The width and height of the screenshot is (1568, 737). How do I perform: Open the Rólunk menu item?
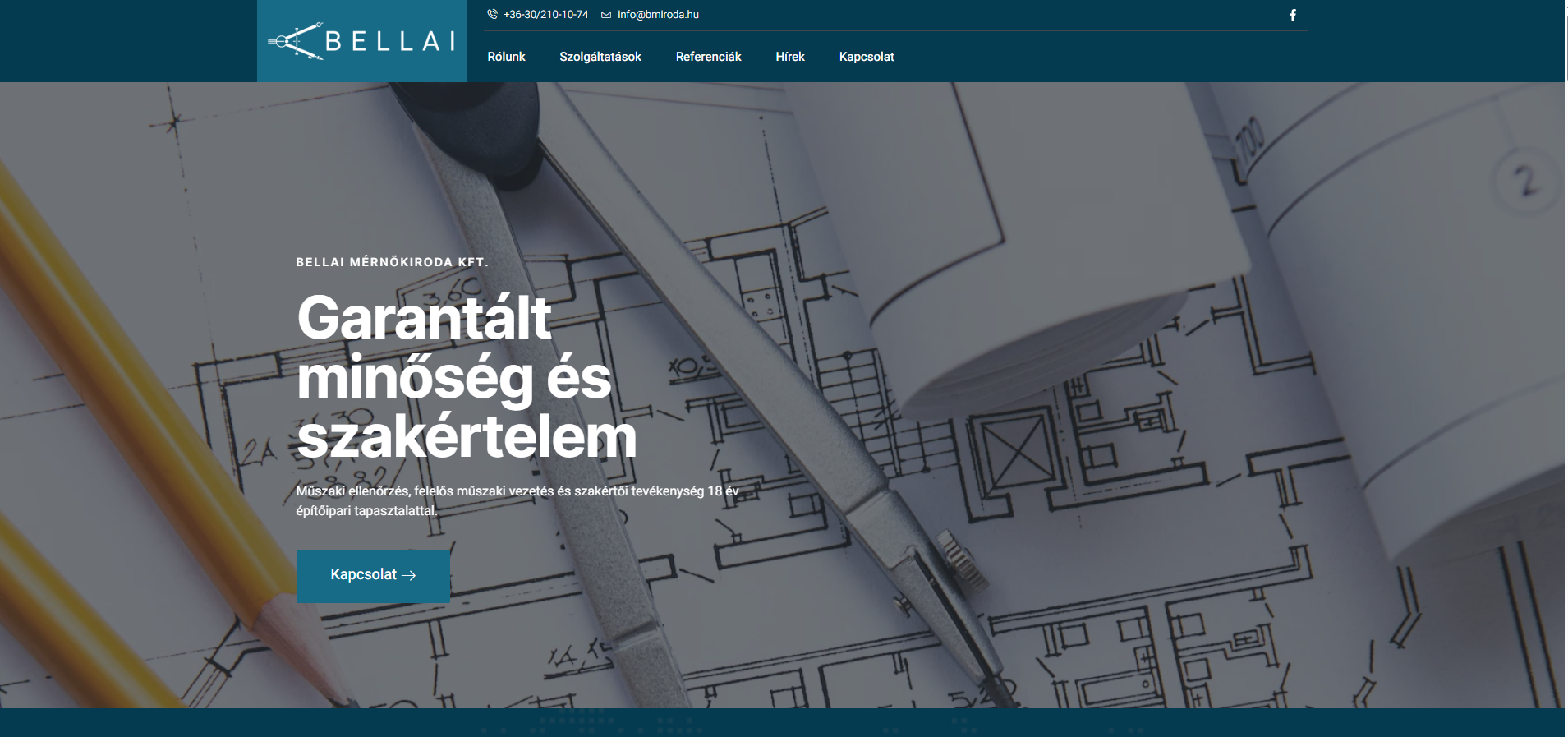[506, 57]
